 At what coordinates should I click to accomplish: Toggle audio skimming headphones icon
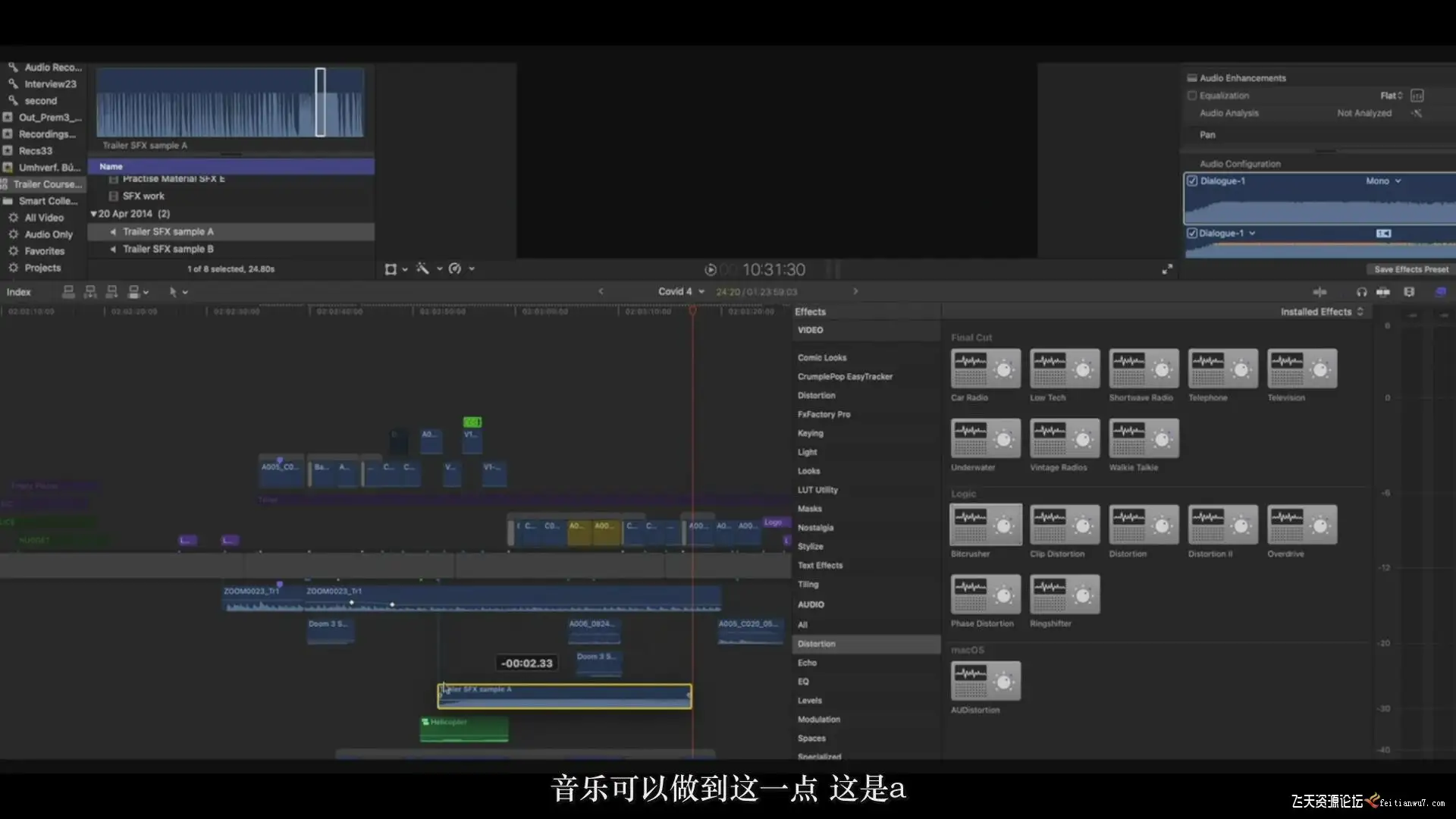1361,292
